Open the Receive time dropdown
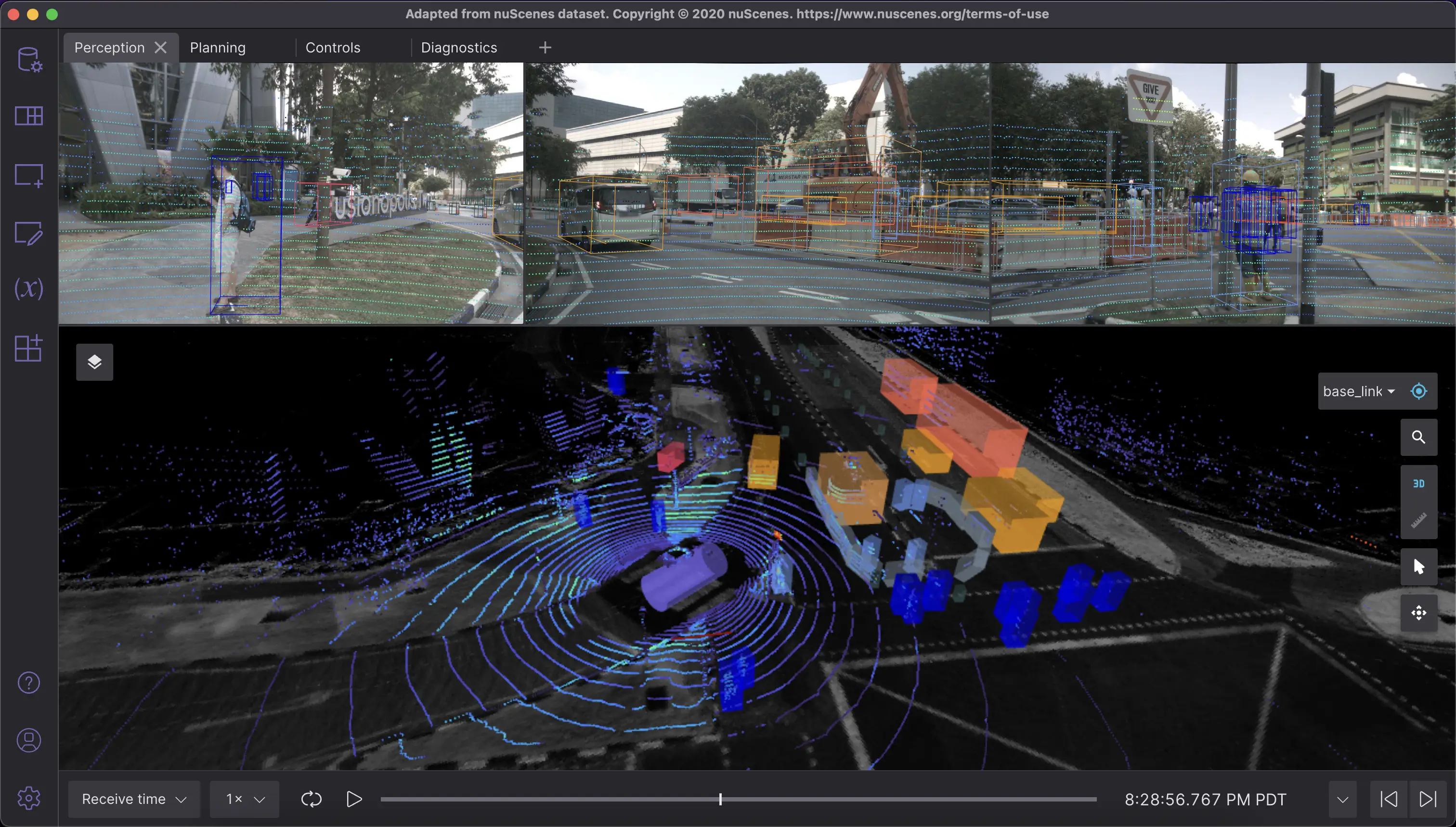Screen dimensions: 1456x827 click(x=134, y=799)
